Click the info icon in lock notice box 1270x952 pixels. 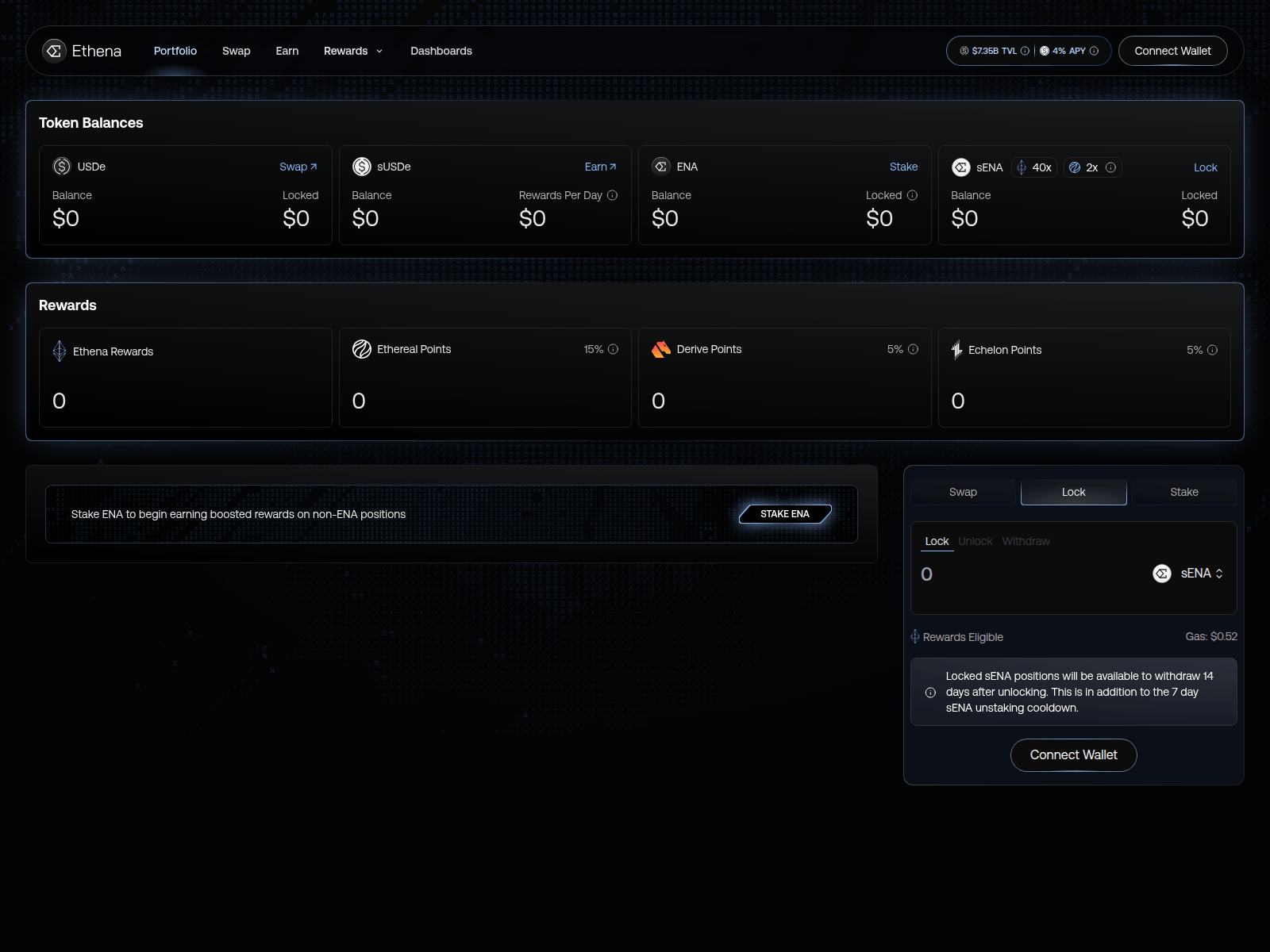coord(930,693)
